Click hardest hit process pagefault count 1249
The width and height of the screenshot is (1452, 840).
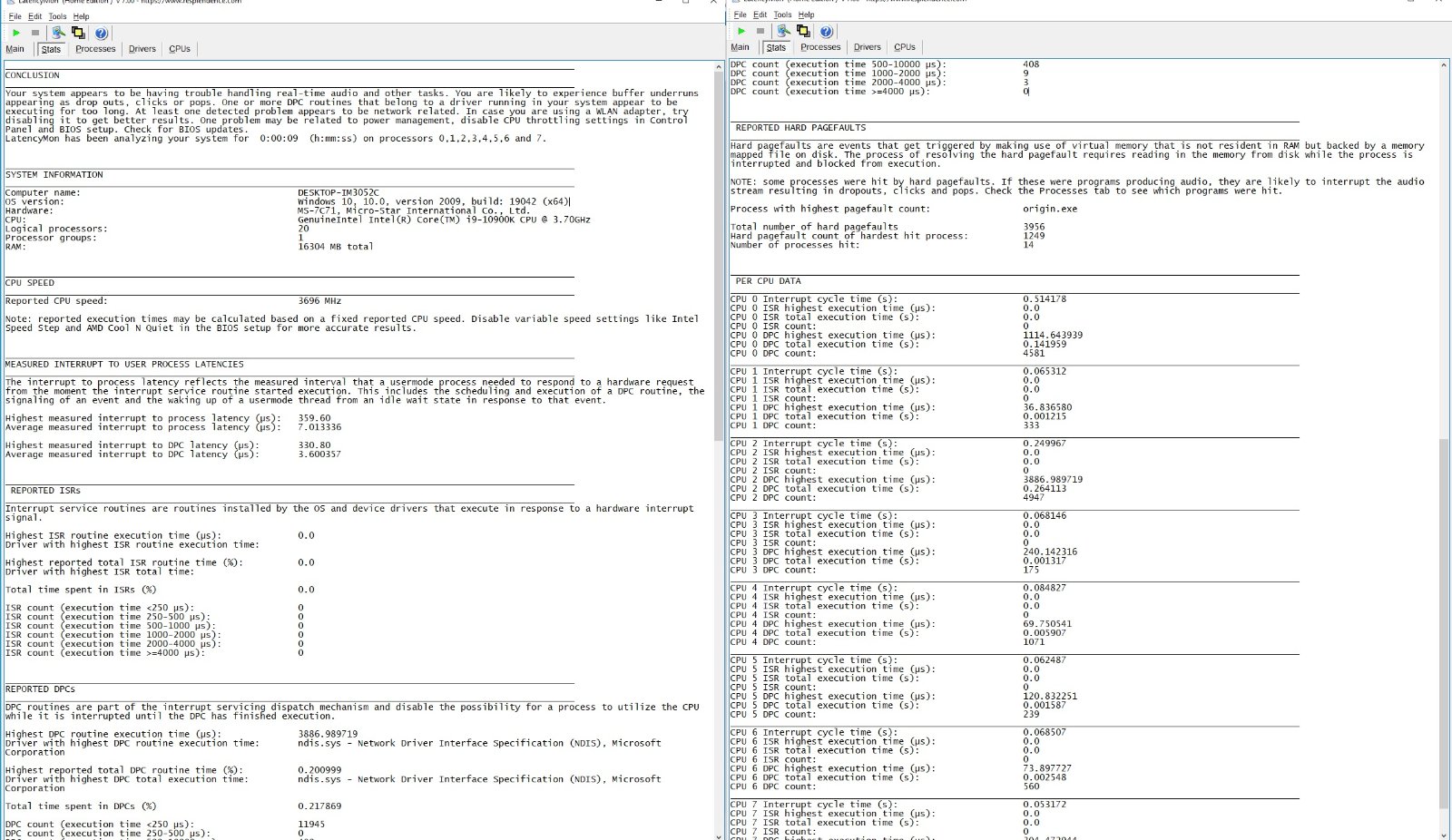(1034, 236)
